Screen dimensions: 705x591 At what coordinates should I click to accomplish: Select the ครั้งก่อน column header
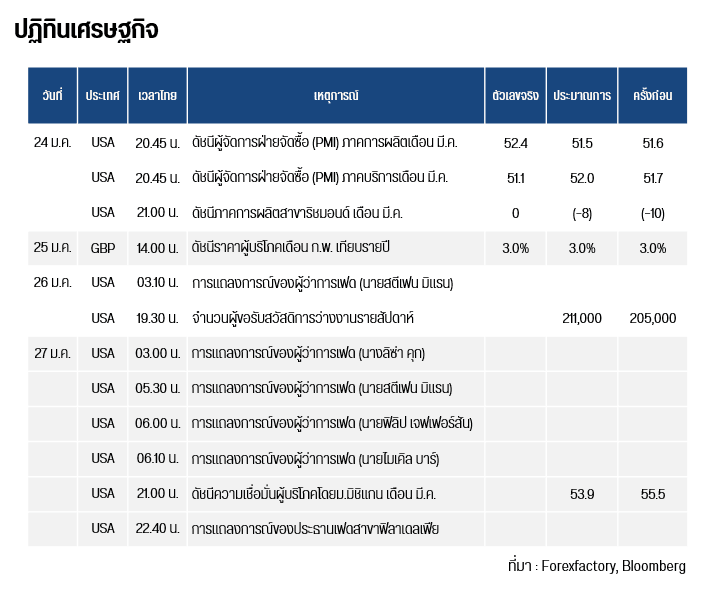(653, 96)
